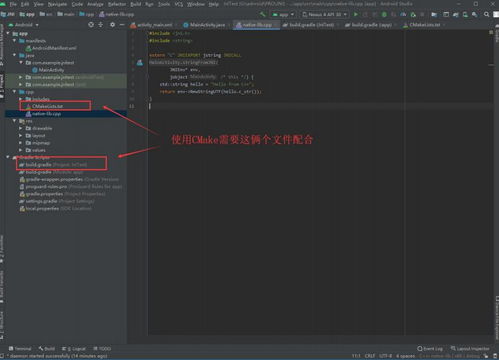Click the Make Project hammer icon

(263, 14)
